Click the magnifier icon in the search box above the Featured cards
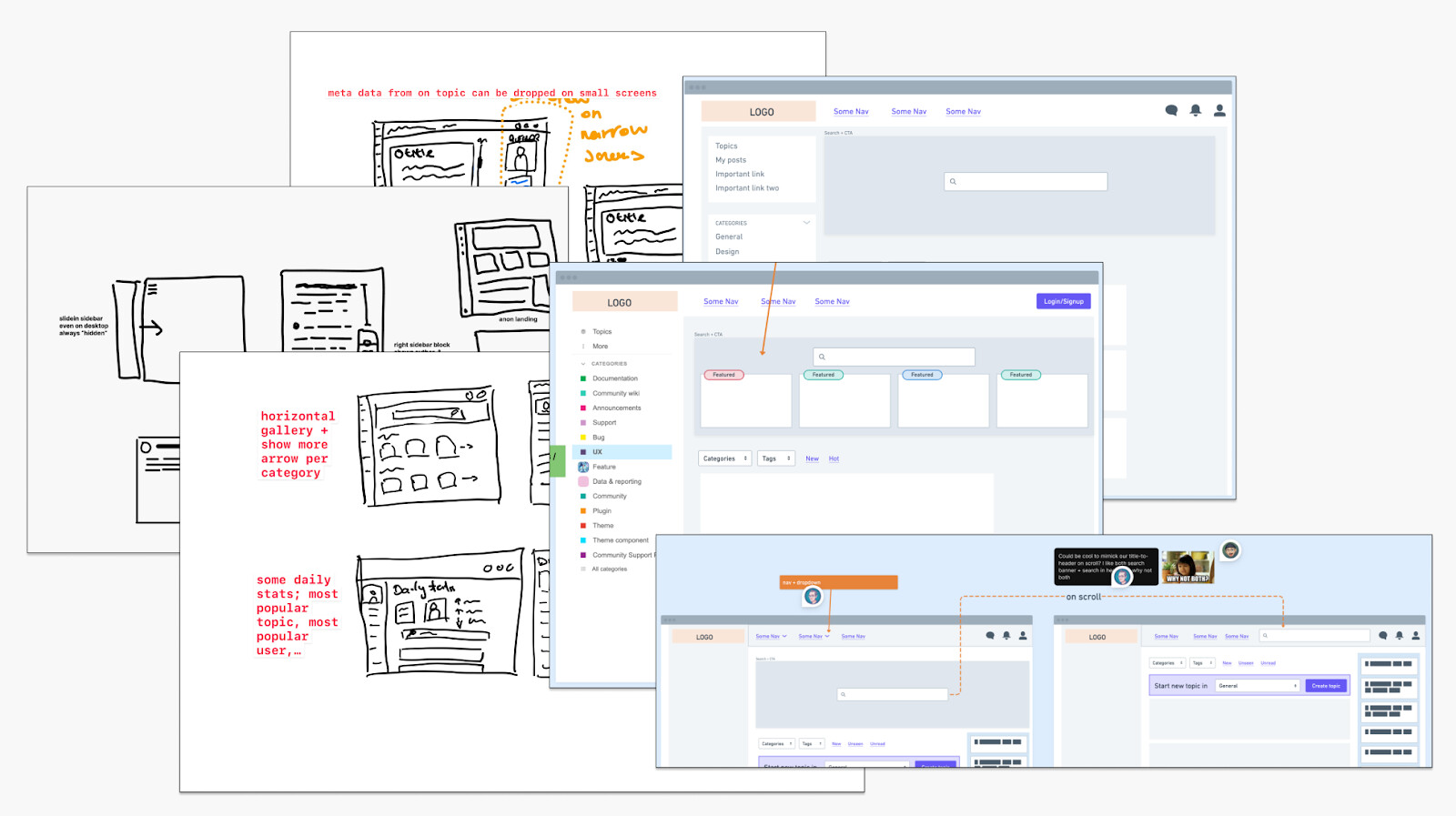The image size is (1456, 816). point(822,358)
